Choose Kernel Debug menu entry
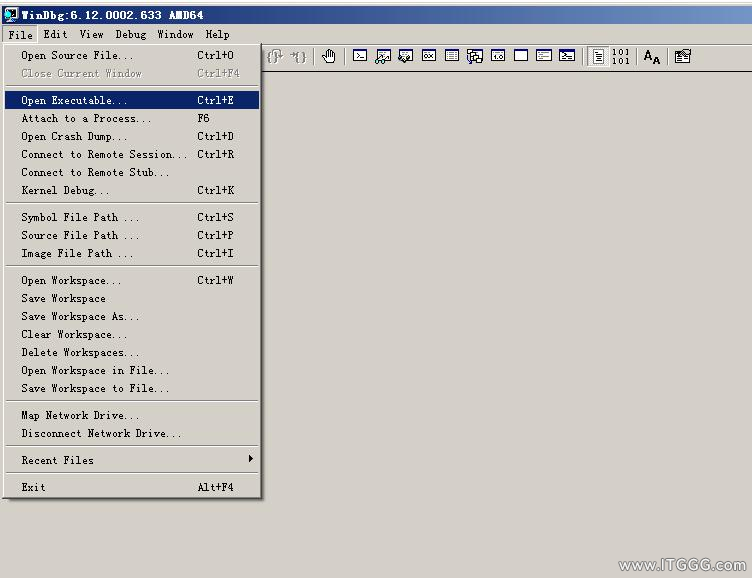This screenshot has height=578, width=752. pos(132,190)
